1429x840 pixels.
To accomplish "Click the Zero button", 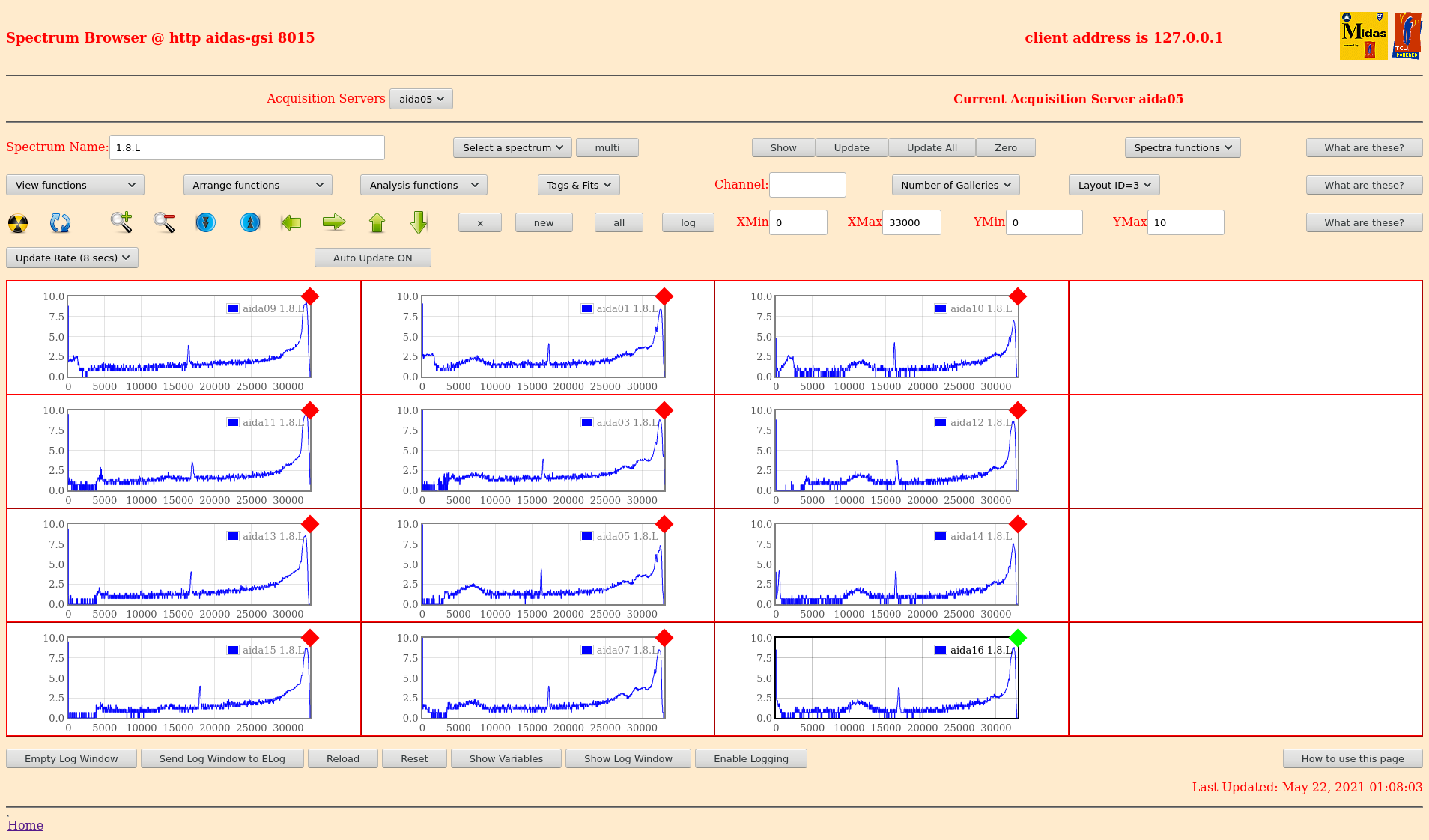I will pos(1006,147).
